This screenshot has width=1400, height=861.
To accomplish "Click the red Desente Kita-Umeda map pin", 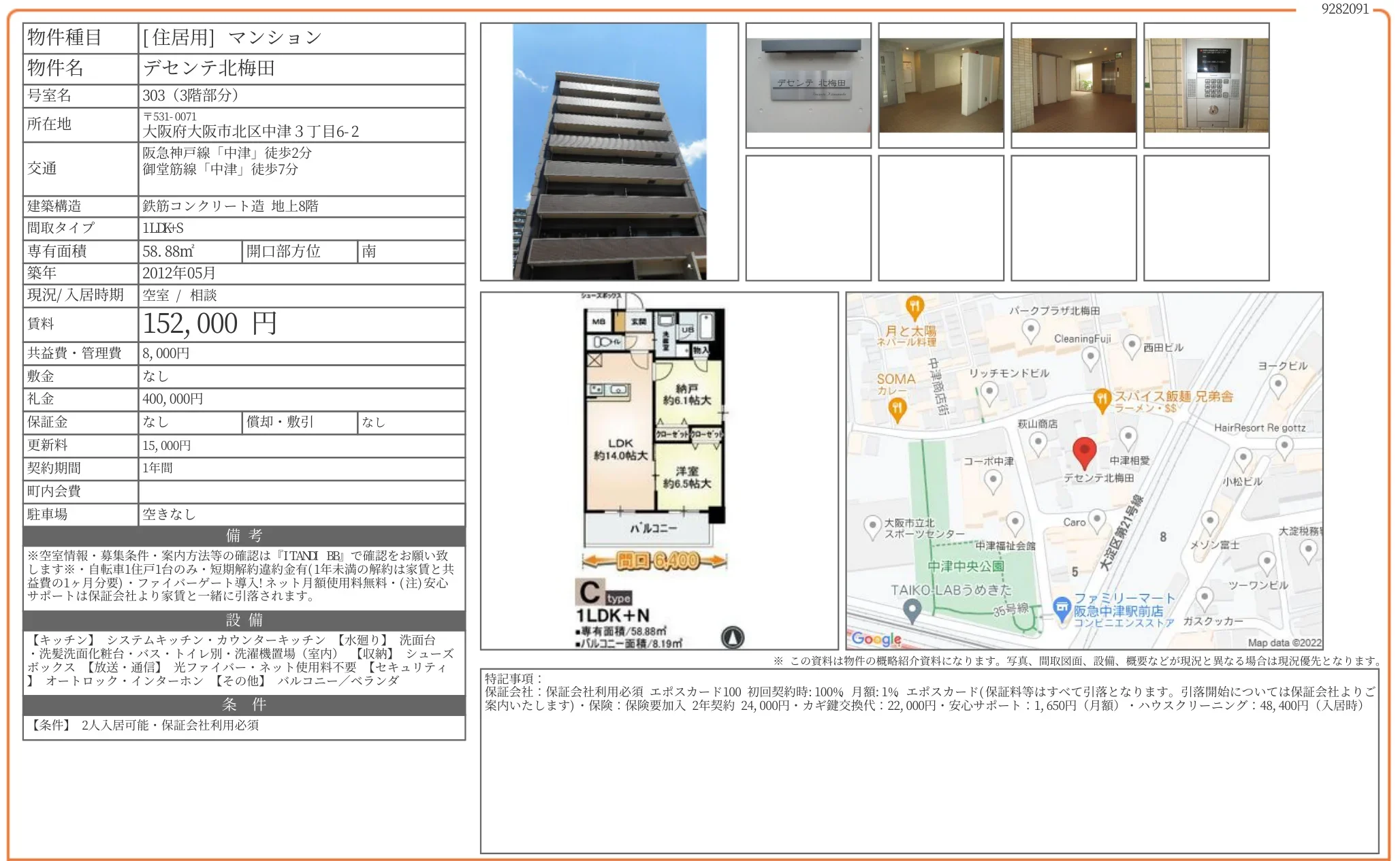I will click(1083, 451).
